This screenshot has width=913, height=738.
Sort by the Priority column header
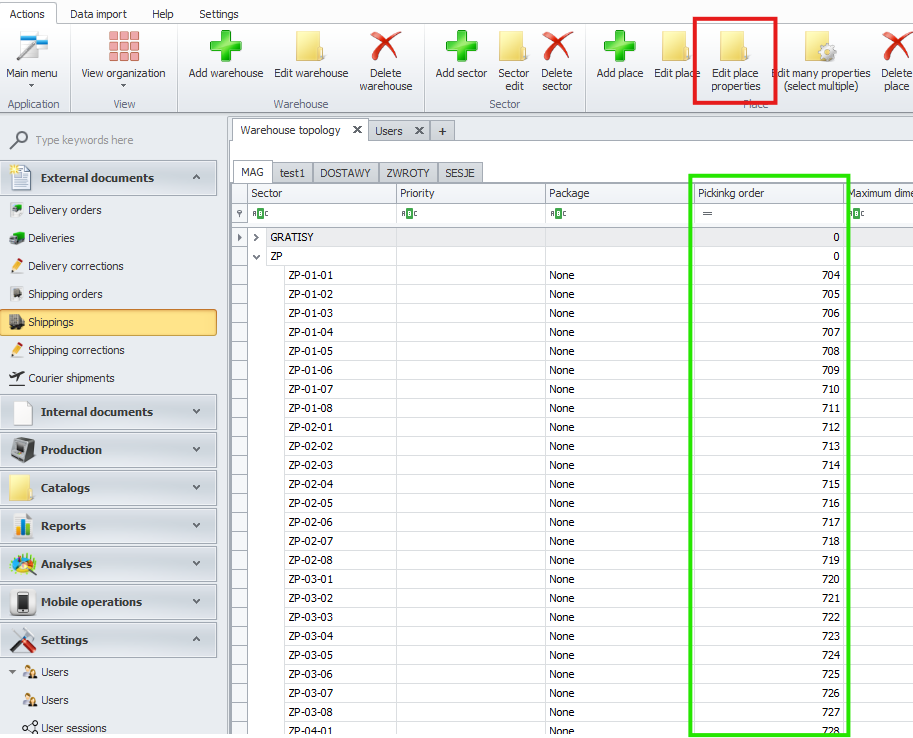(470, 193)
